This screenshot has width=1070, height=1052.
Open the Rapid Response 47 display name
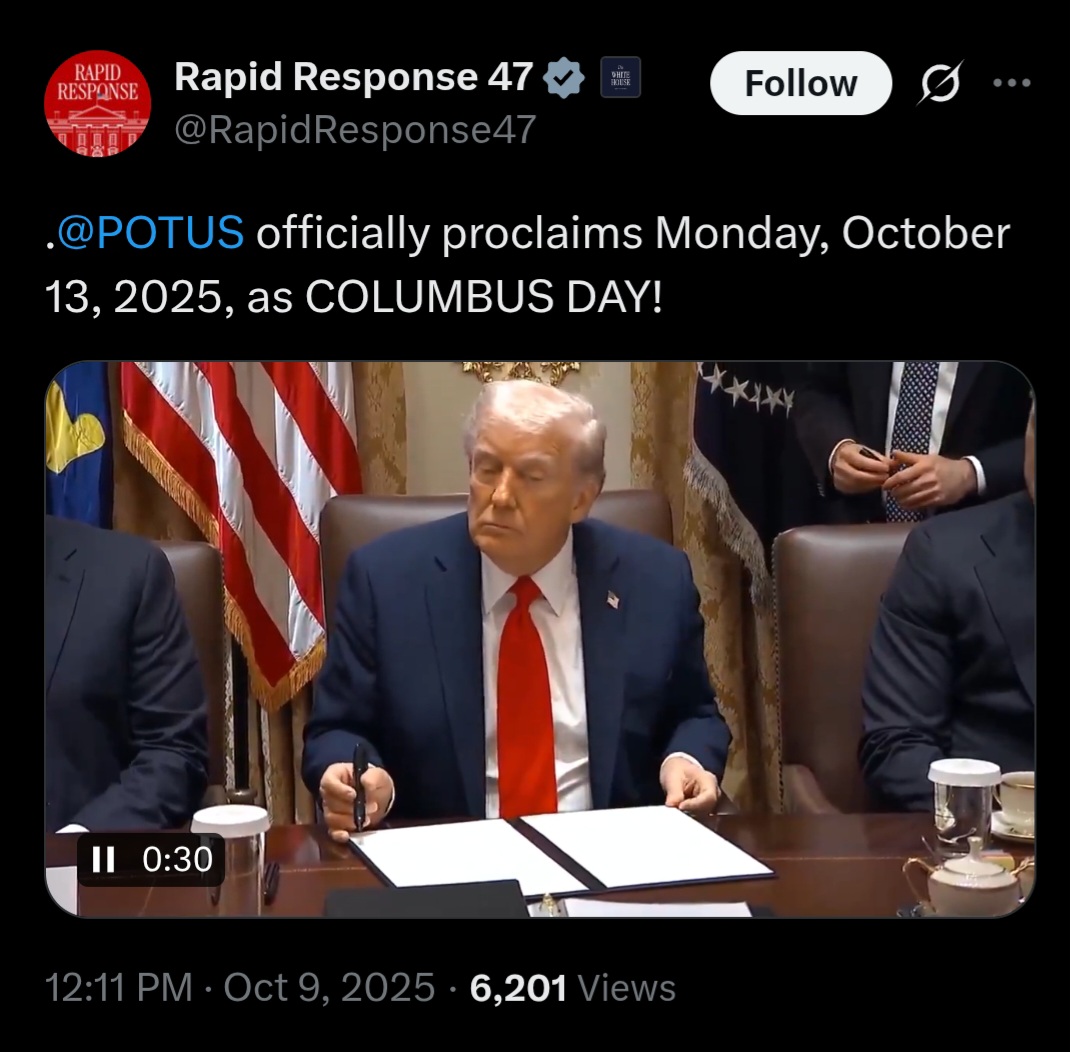353,76
